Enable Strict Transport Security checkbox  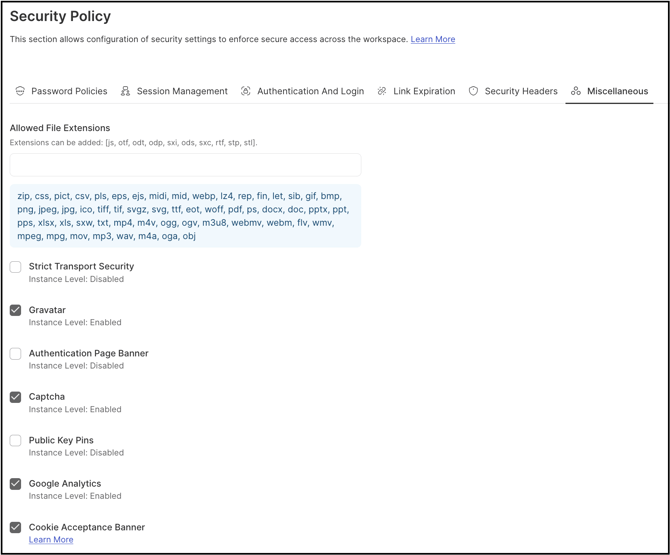coord(15,267)
